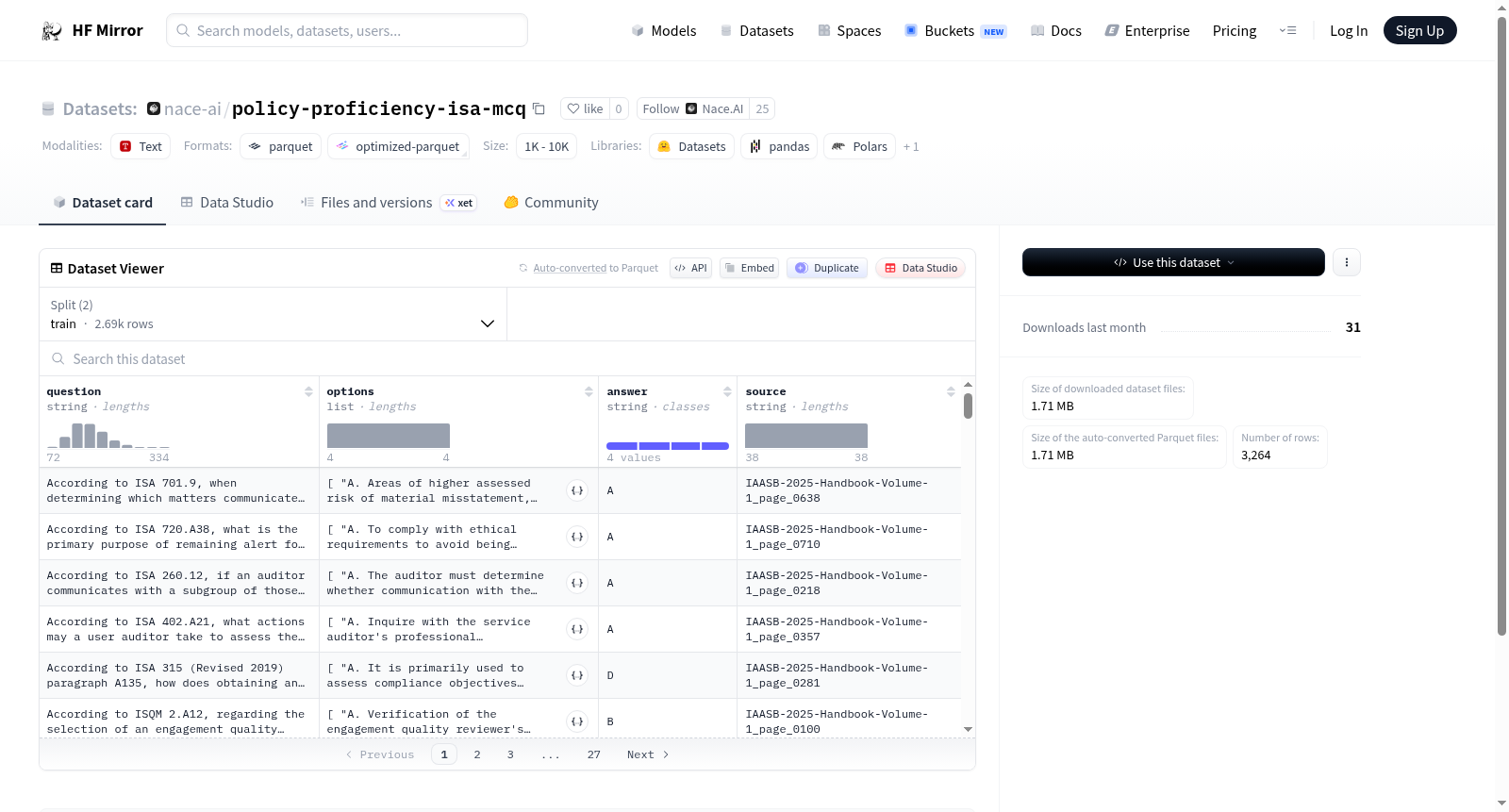Show the +1 more libraries

point(911,146)
